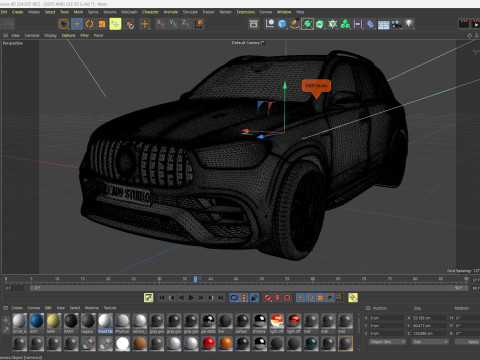Add a Camera object
This screenshot has width=480, height=360.
tap(396, 24)
